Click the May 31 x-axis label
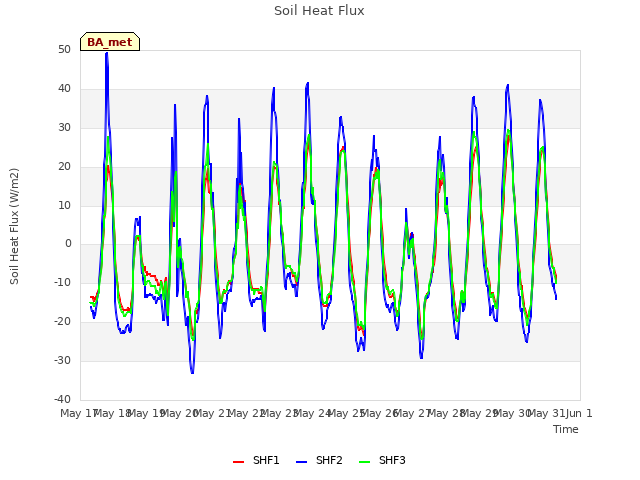 point(546,413)
